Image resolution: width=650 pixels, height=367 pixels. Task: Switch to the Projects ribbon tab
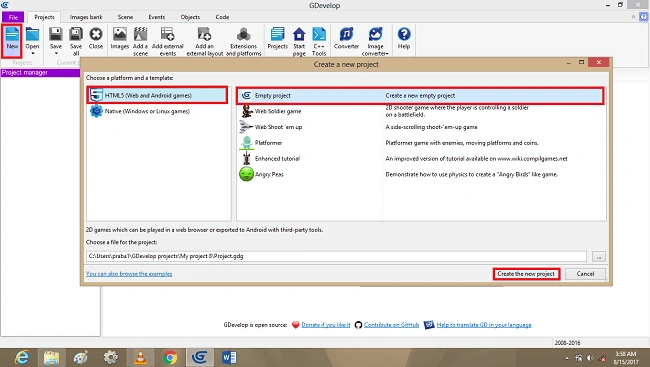point(44,17)
